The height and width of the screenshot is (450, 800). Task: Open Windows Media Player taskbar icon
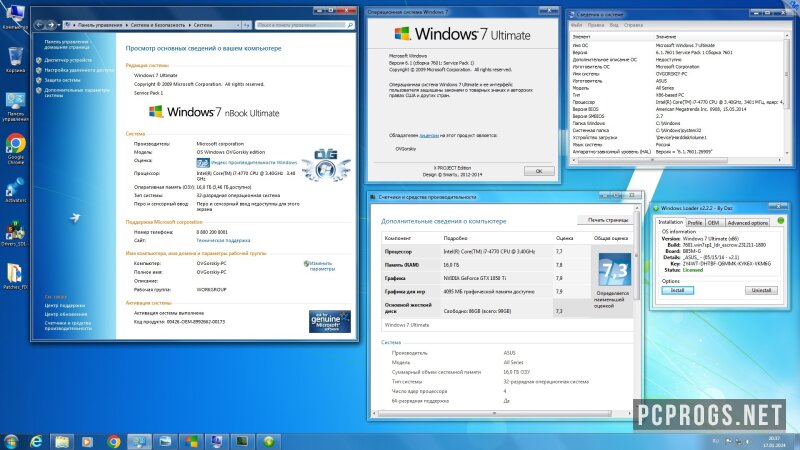[x=87, y=441]
